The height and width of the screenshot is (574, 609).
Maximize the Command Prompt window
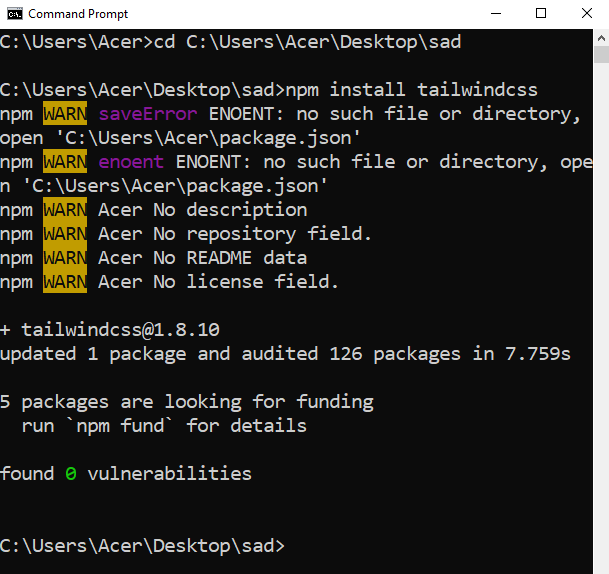coord(541,13)
